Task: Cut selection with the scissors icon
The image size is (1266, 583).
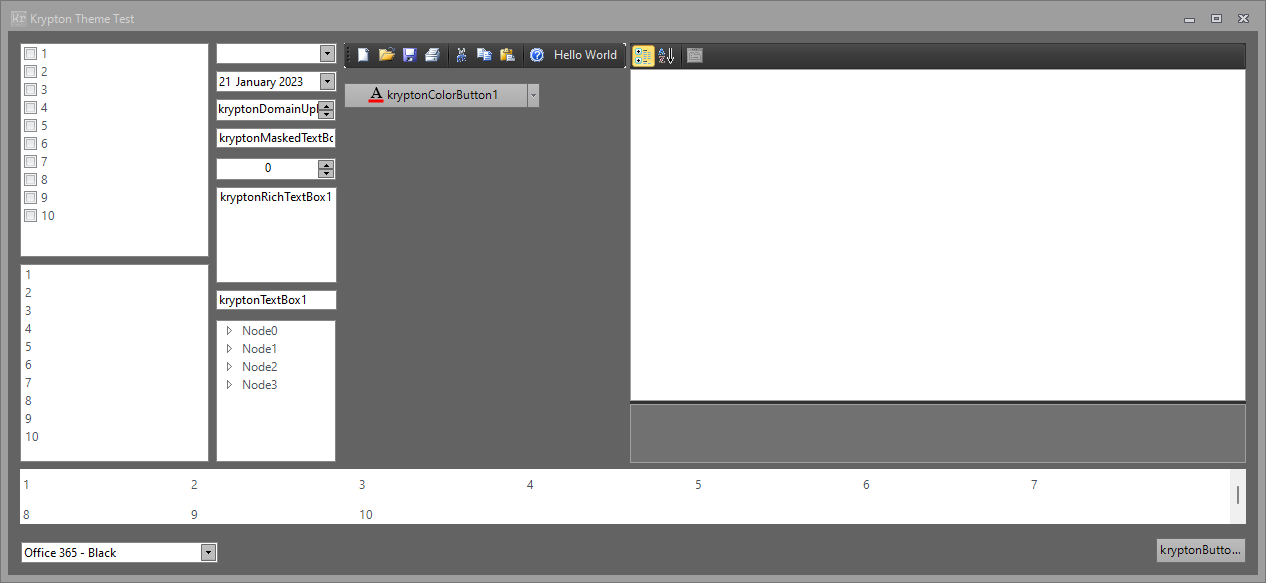Action: pos(461,55)
